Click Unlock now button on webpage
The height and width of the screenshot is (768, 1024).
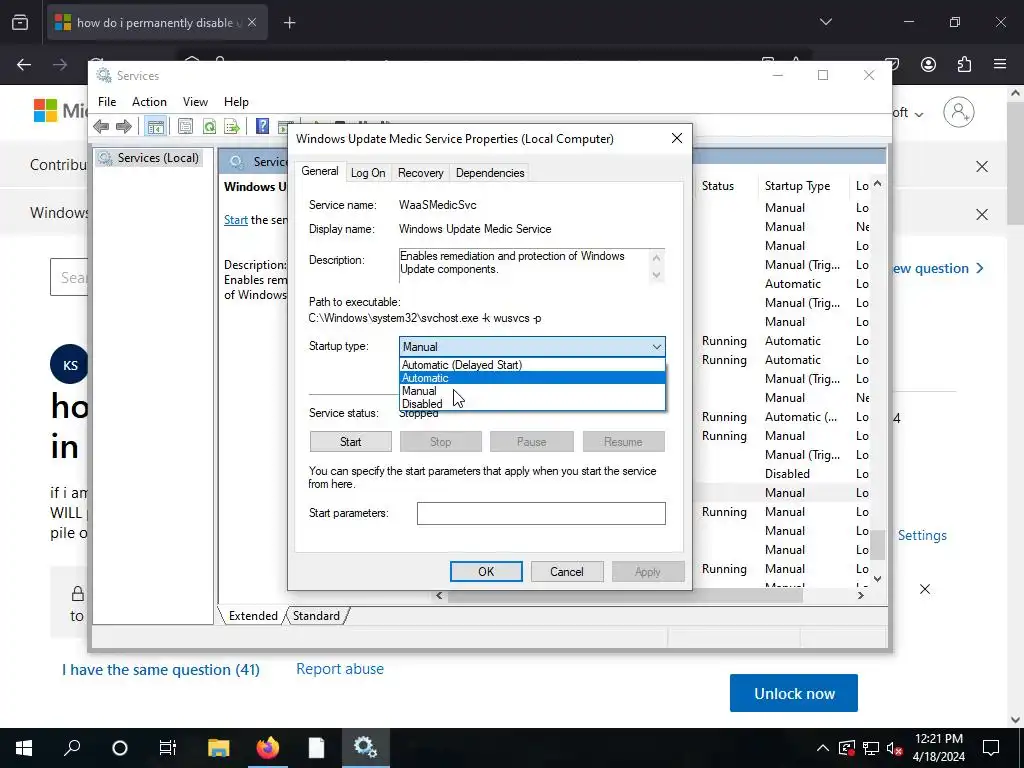pos(794,694)
